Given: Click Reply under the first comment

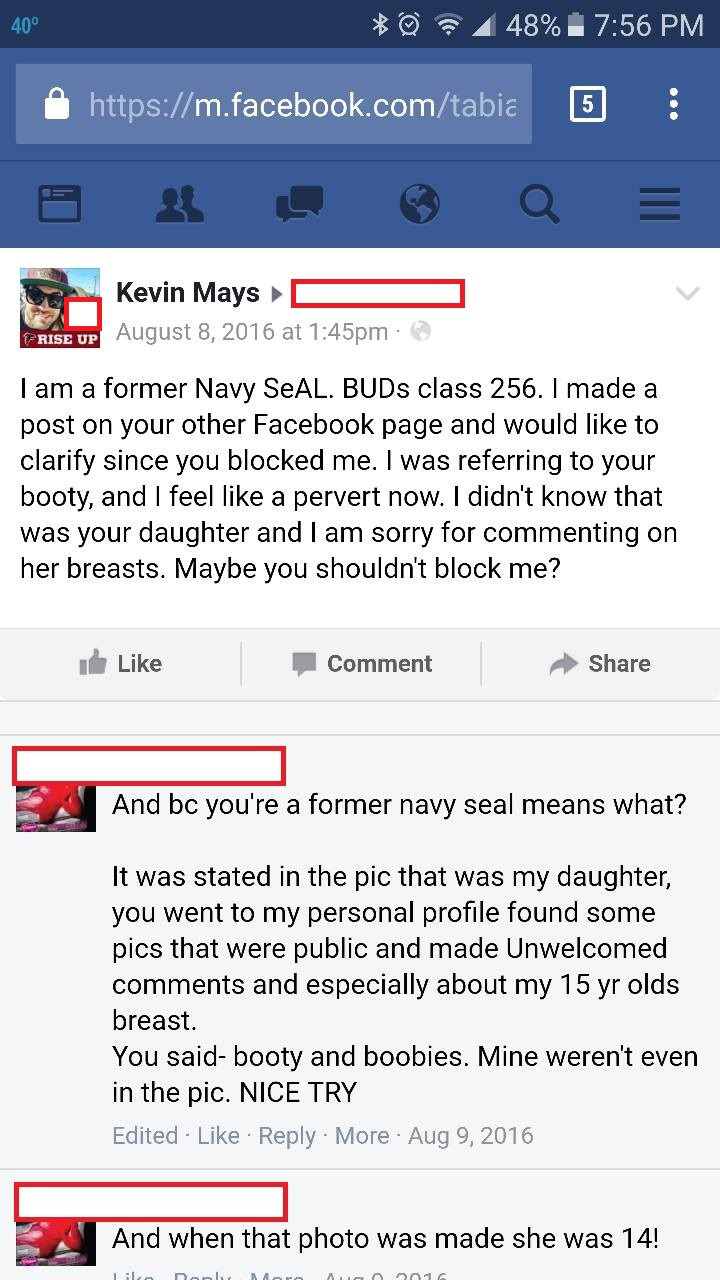Looking at the screenshot, I should point(287,1136).
